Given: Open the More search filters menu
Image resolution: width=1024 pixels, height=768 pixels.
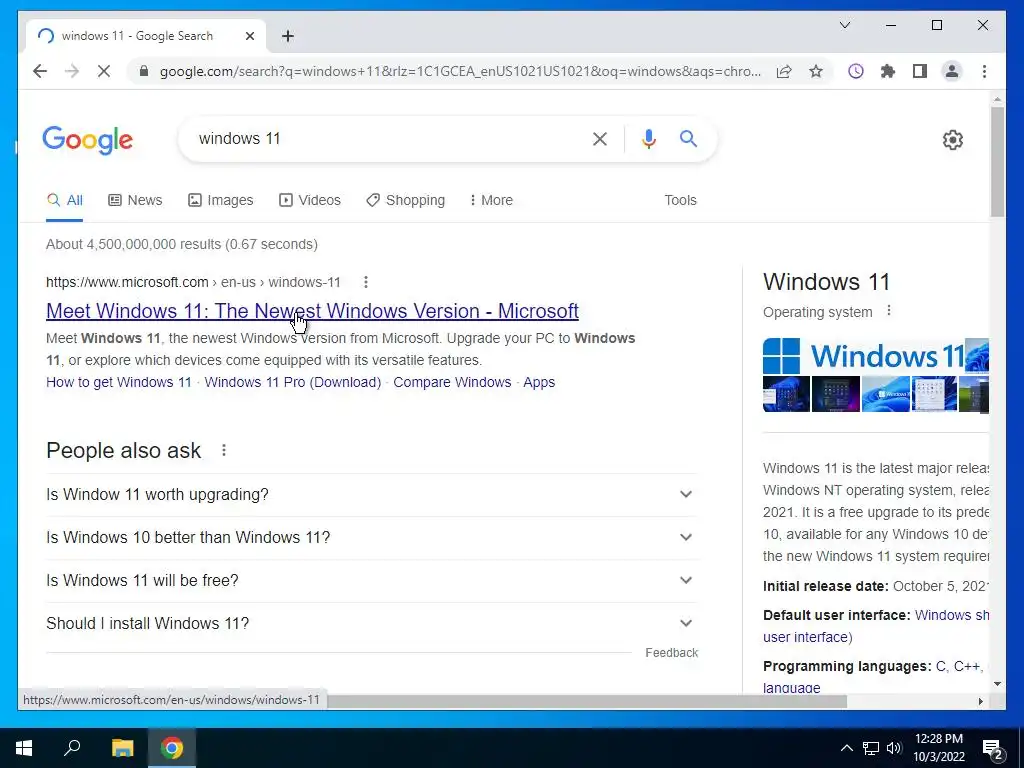Looking at the screenshot, I should click(491, 200).
